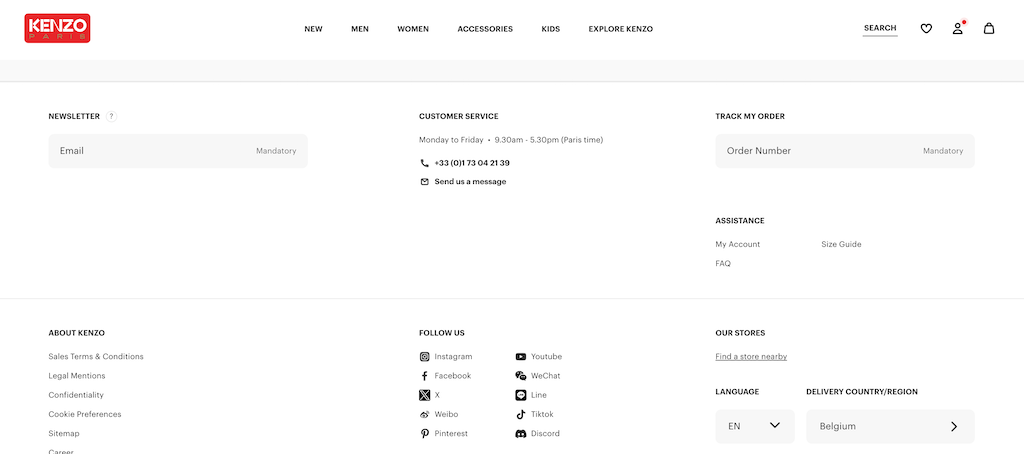The height and width of the screenshot is (454, 1024).
Task: Open the account profile icon
Action: click(x=957, y=29)
